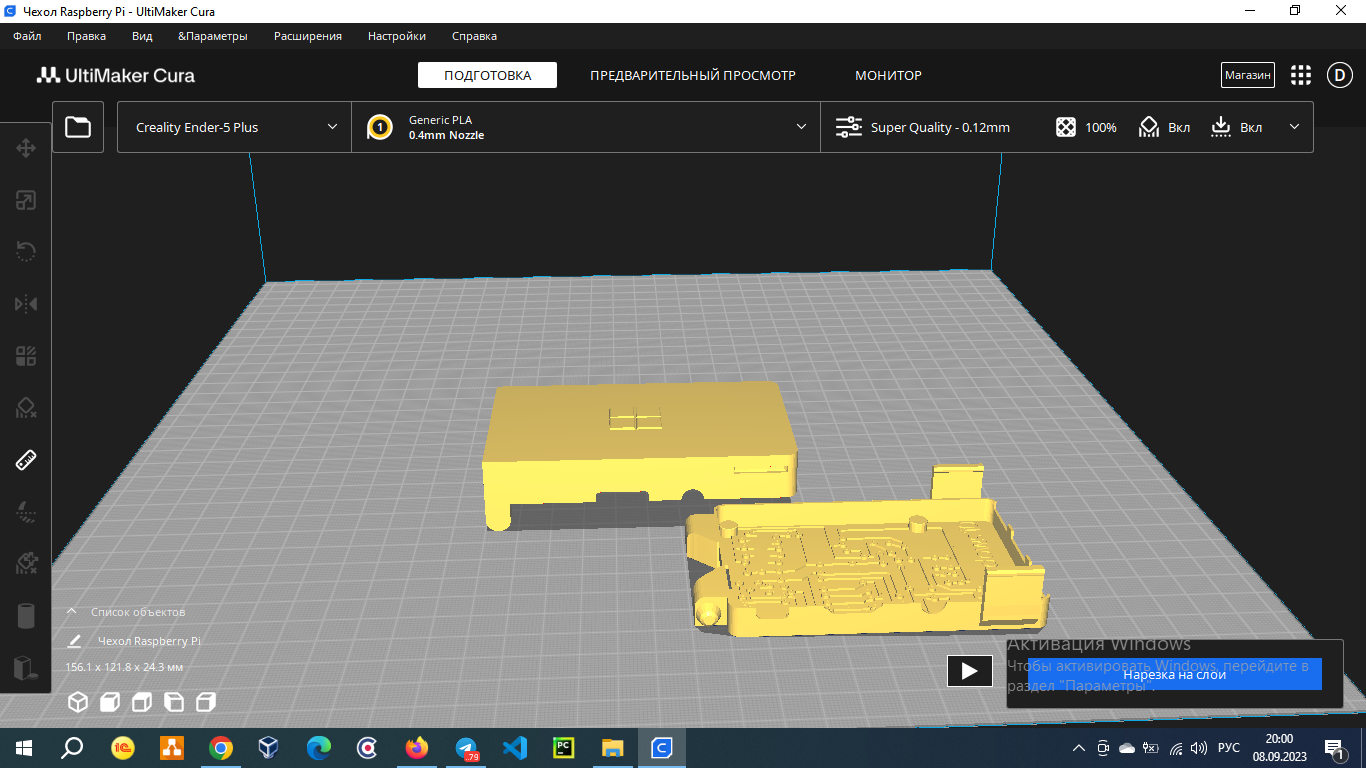
Task: Click the open file folder icon
Action: tap(78, 127)
